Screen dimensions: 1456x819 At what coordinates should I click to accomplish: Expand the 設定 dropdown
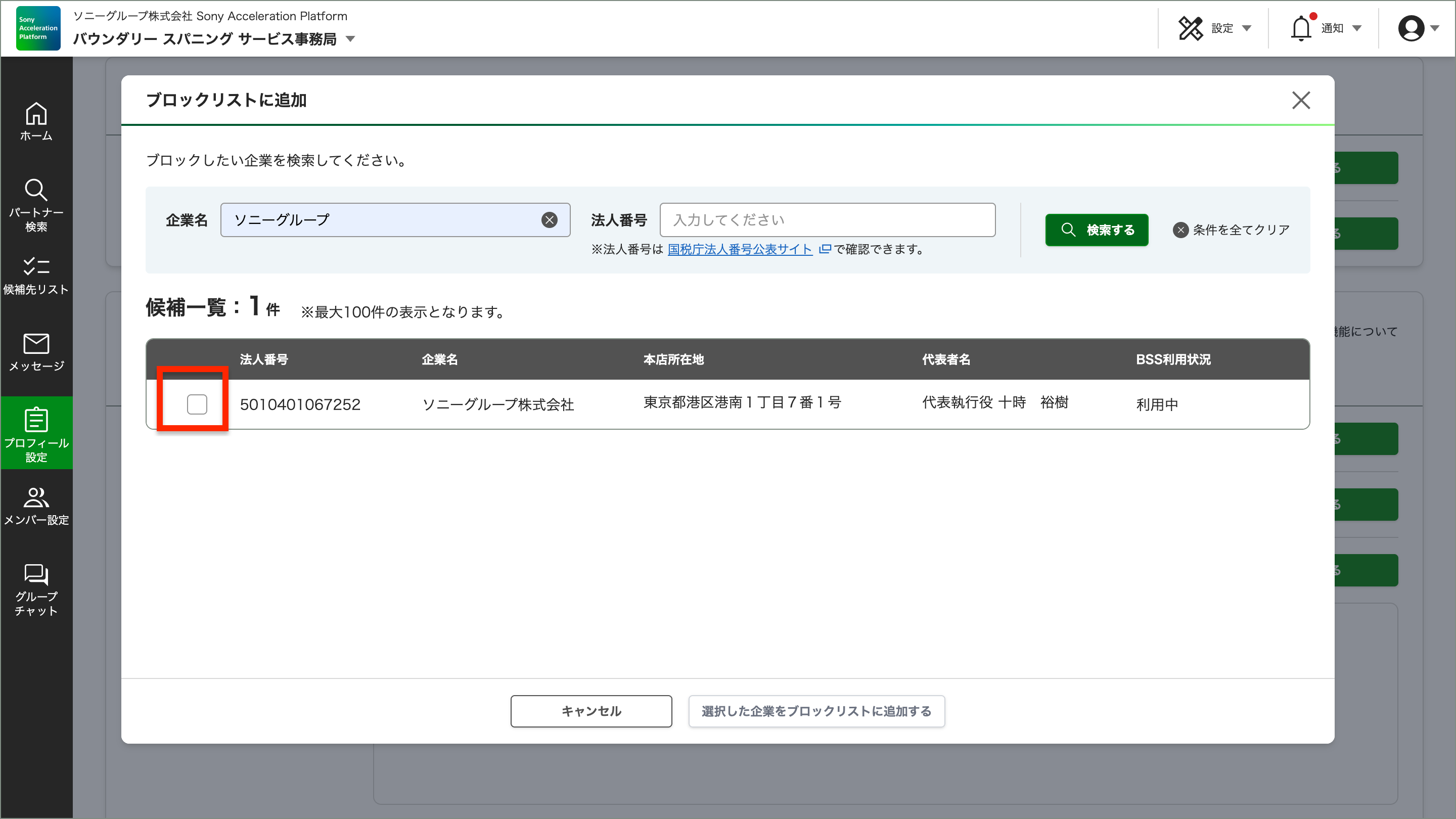[1214, 28]
